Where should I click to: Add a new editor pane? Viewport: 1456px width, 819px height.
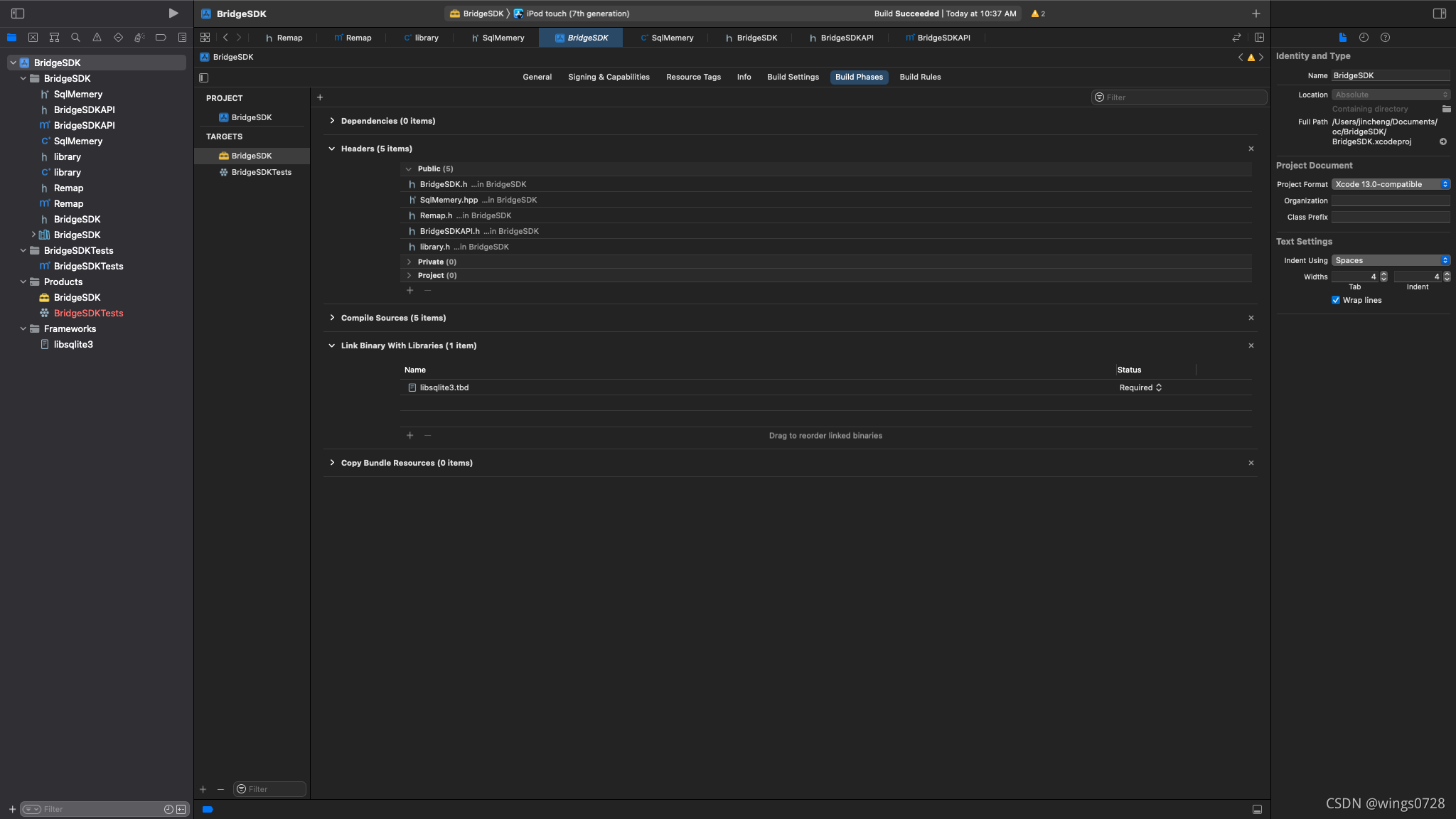[1259, 38]
